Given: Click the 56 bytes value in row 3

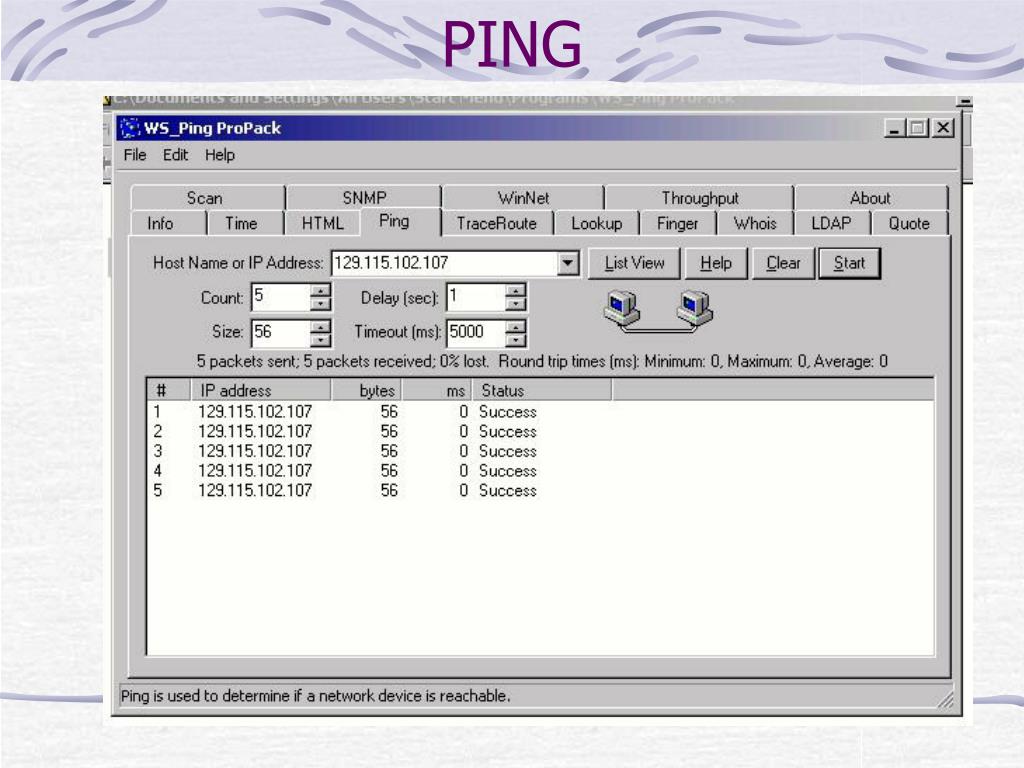Looking at the screenshot, I should [389, 451].
